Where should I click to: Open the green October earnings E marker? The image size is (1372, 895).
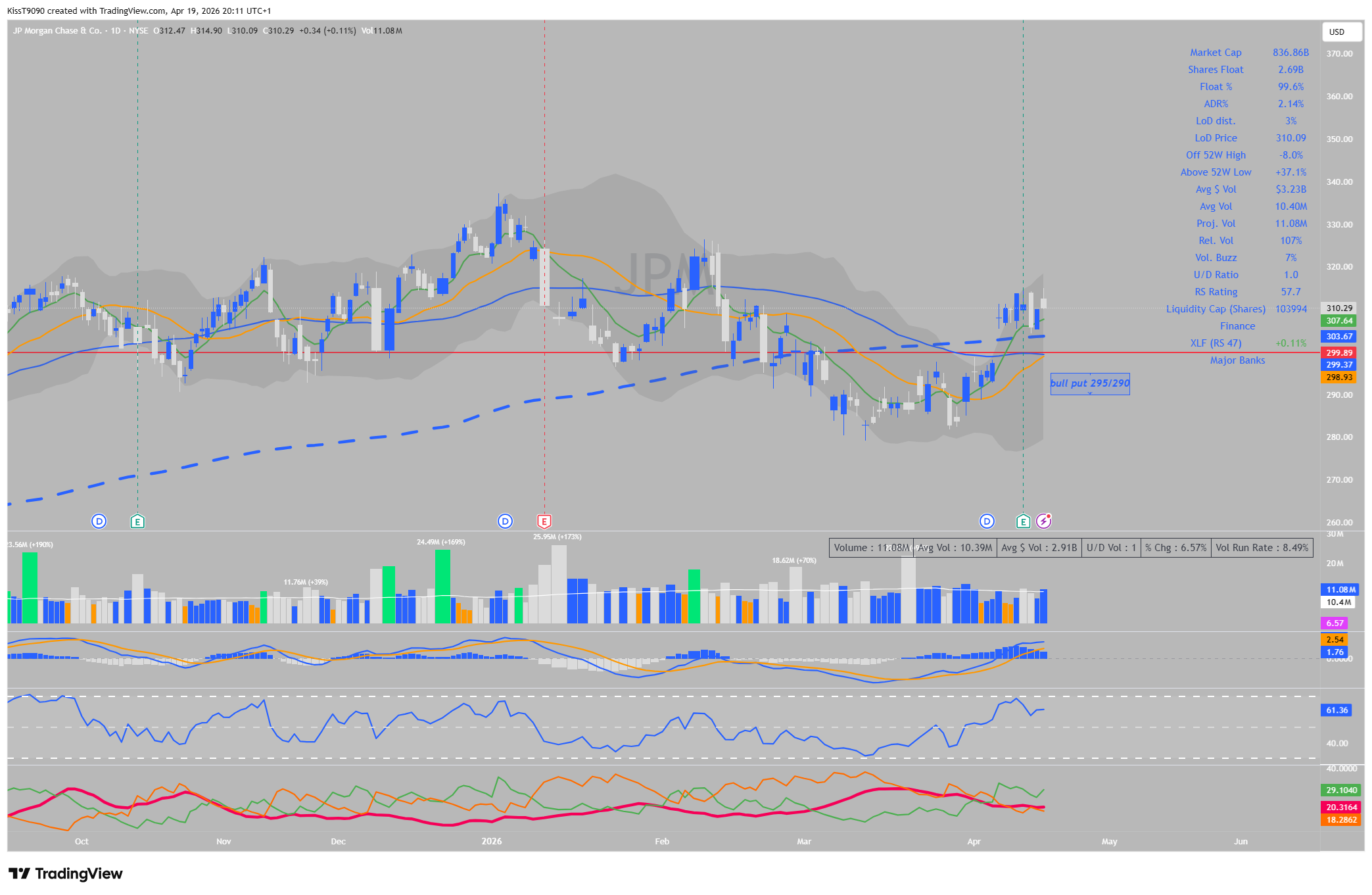point(137,521)
